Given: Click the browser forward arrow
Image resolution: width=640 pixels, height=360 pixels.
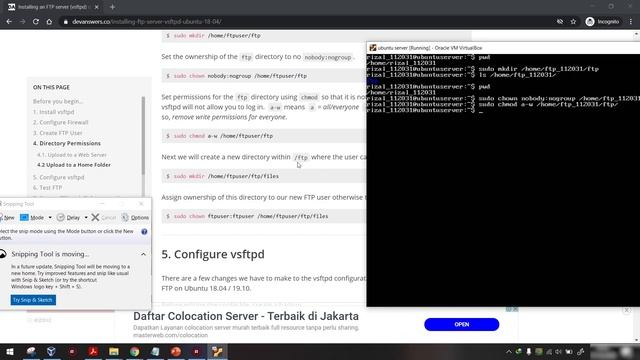Looking at the screenshot, I should [x=22, y=22].
